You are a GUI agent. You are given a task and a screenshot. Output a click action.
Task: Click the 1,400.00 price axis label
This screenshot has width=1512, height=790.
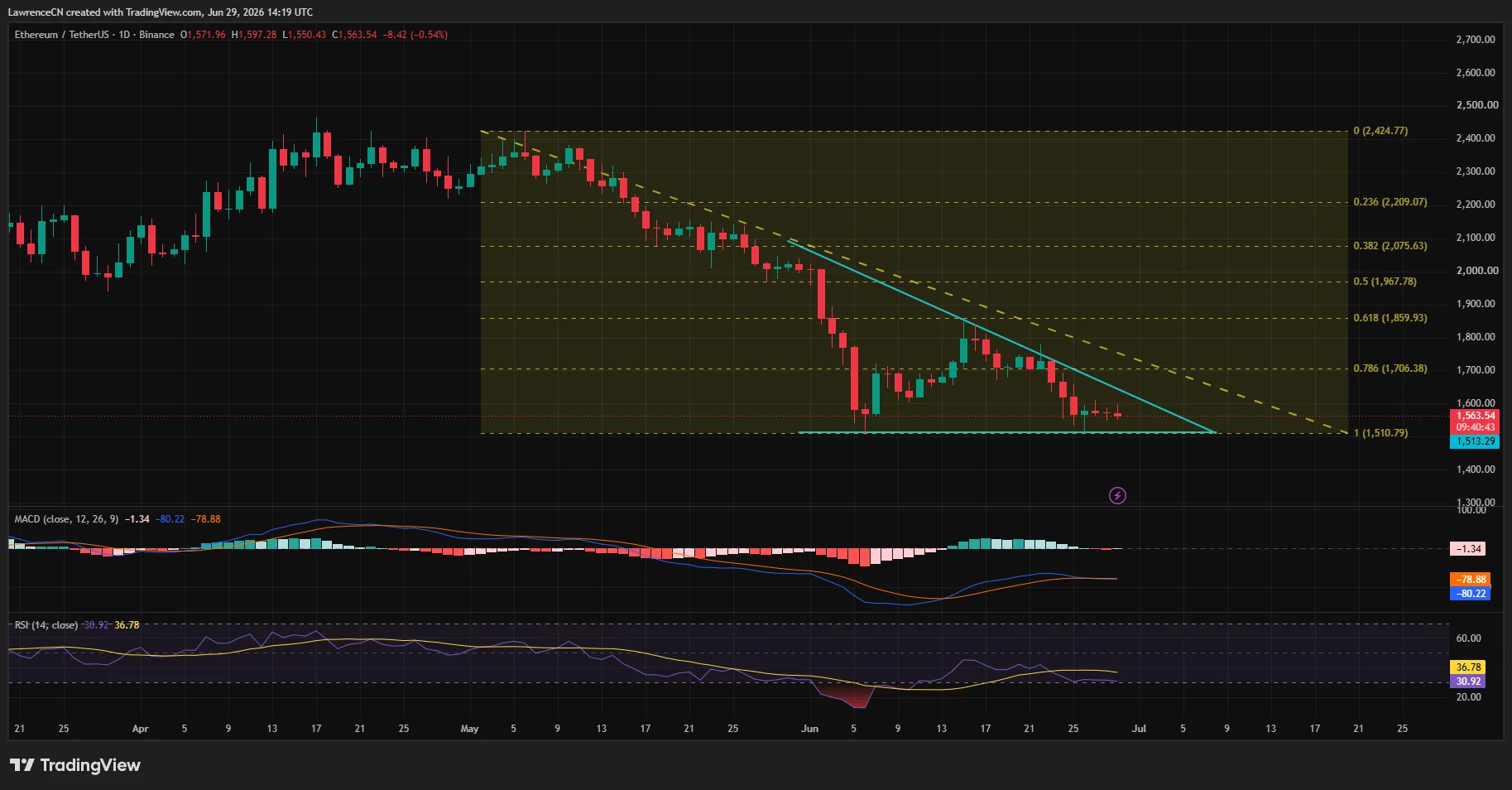tap(1476, 470)
